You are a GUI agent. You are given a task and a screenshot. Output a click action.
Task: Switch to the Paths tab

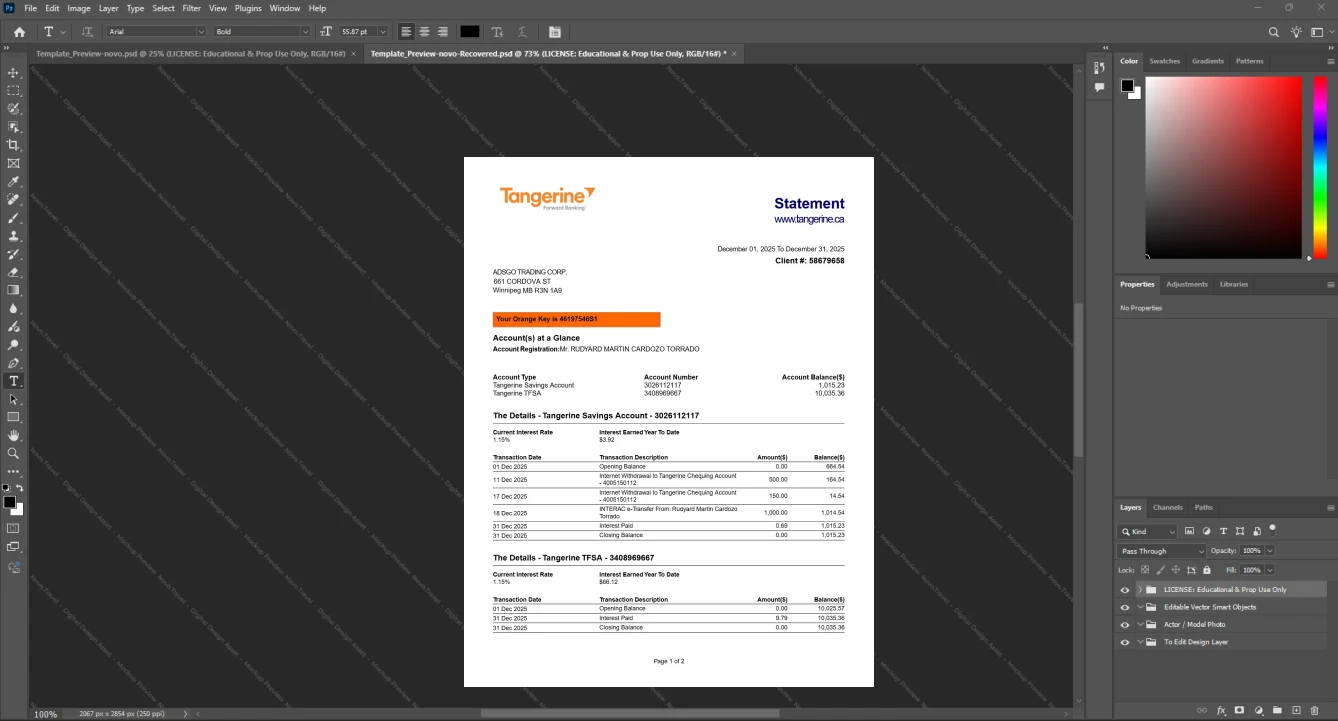pos(1204,507)
